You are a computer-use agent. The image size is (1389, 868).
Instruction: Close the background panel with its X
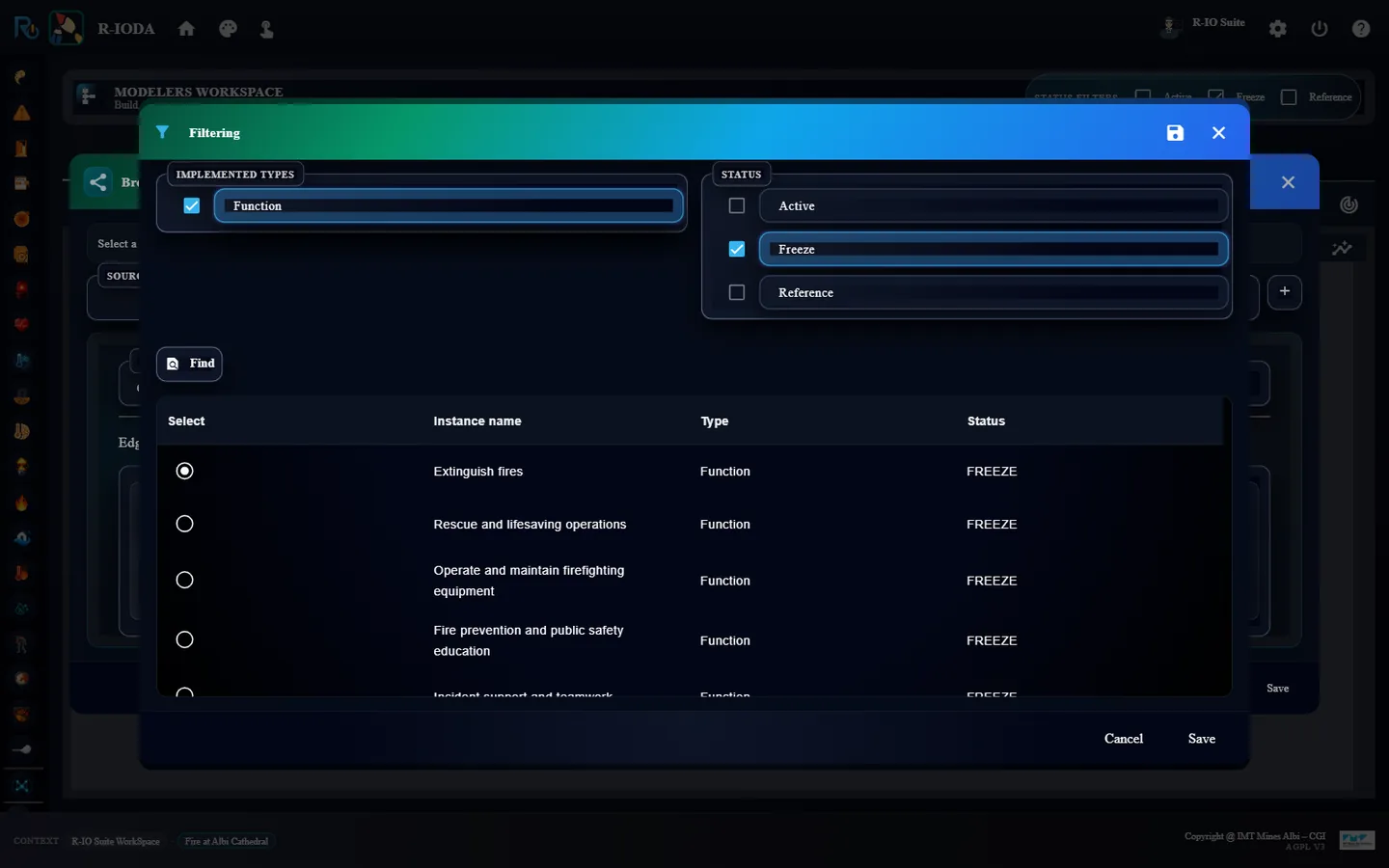pos(1288,182)
